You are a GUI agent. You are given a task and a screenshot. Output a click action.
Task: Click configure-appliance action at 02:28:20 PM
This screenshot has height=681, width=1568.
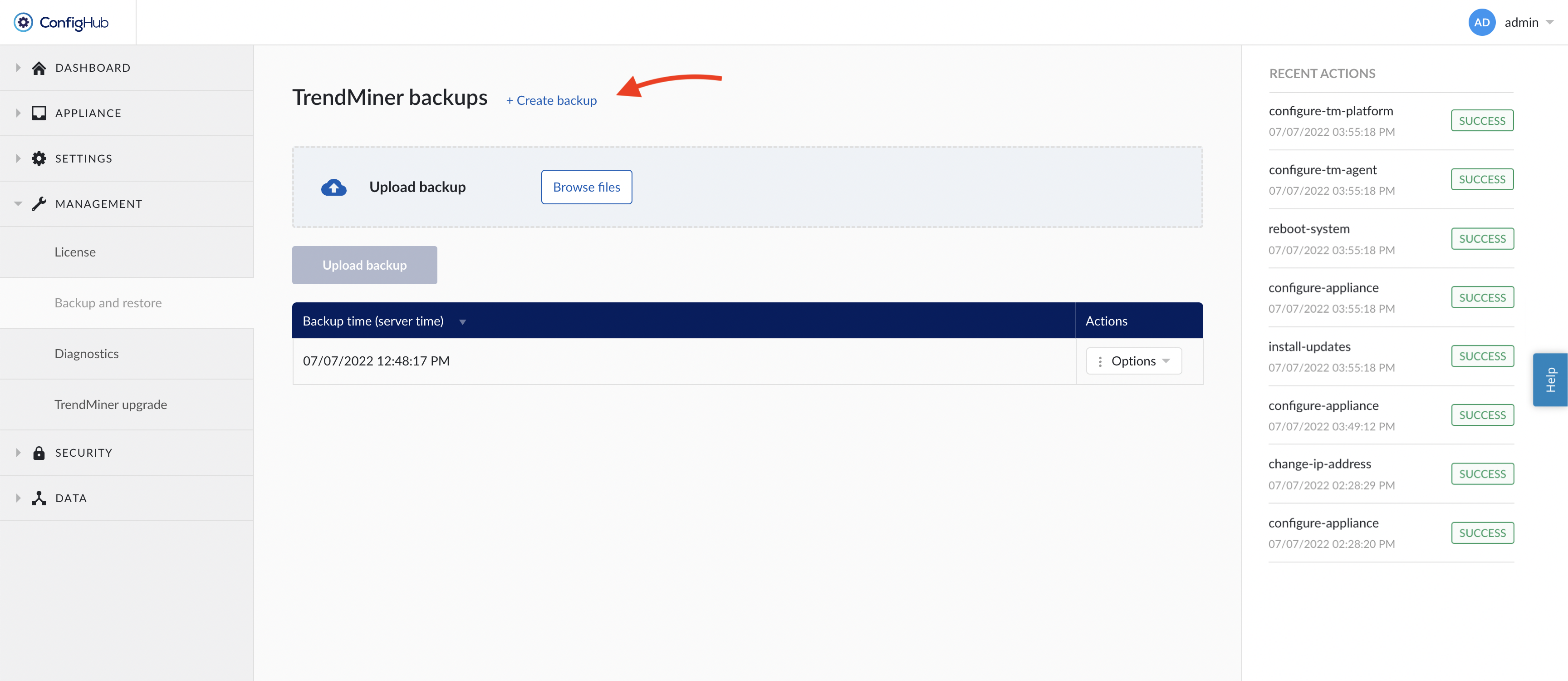(1323, 523)
